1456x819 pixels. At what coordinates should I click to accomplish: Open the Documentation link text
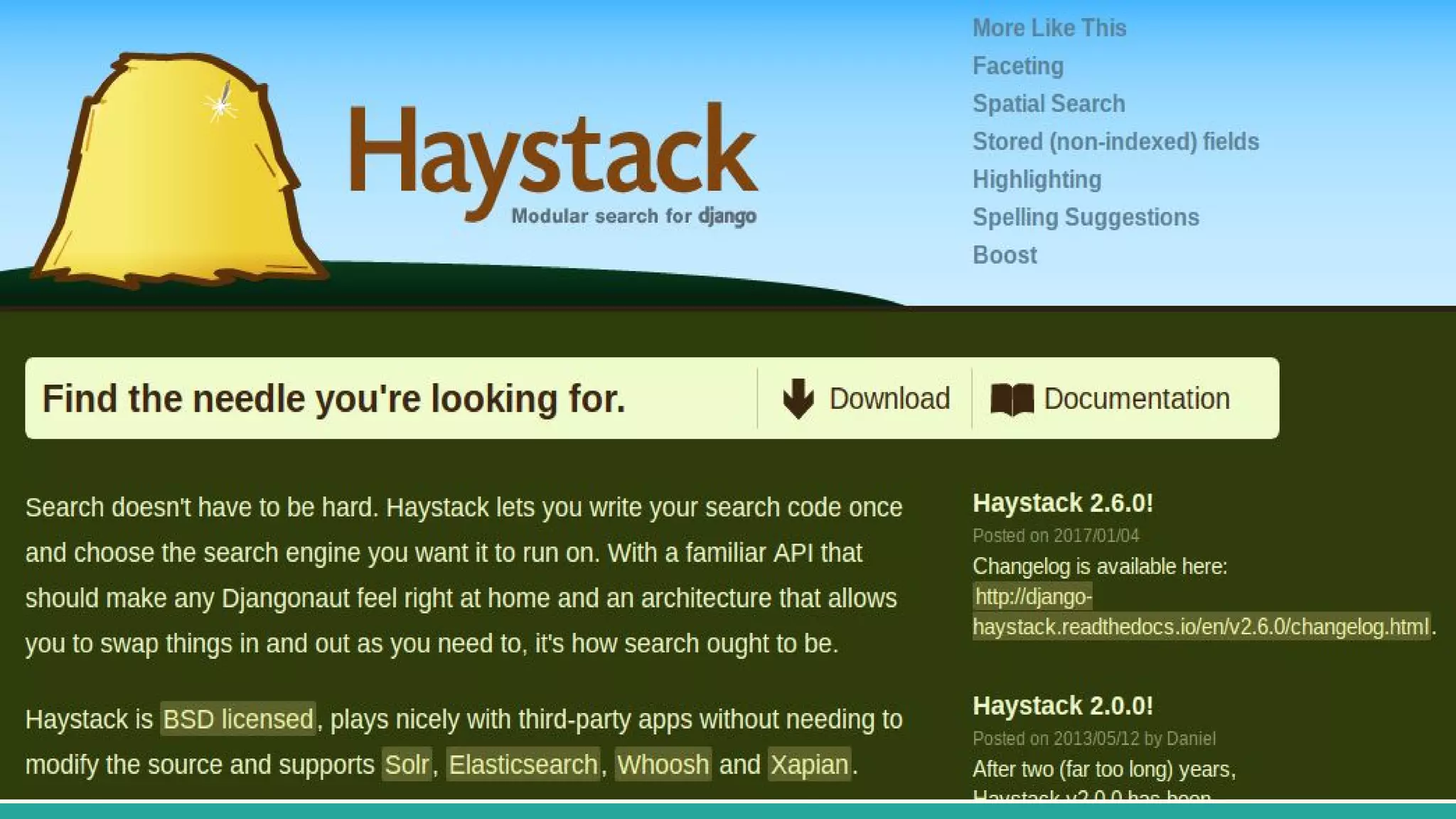[x=1136, y=399]
